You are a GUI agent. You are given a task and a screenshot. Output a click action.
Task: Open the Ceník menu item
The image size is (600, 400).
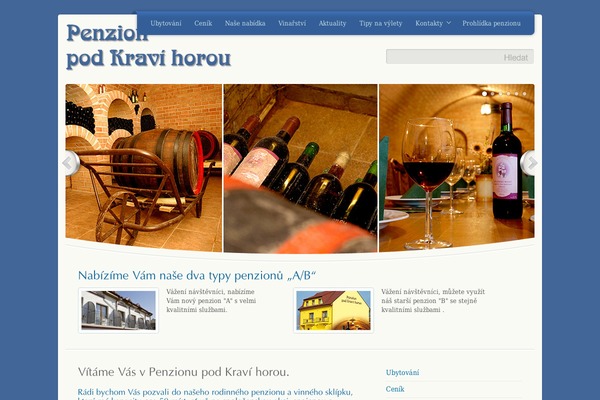coord(203,23)
